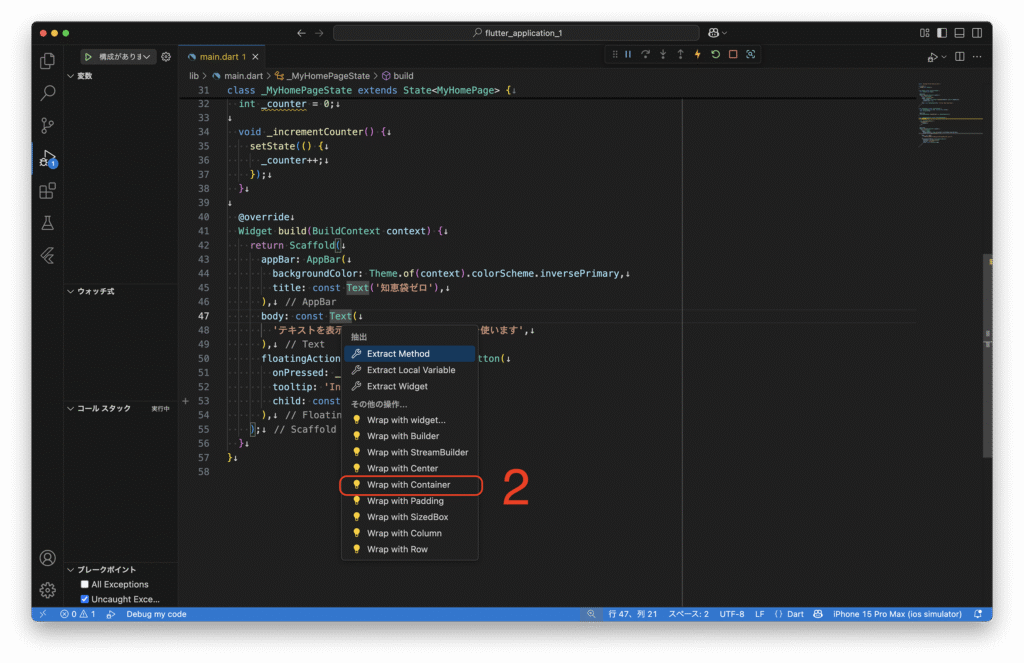This screenshot has height=663, width=1024.
Task: Stop the debug session
Action: click(733, 54)
